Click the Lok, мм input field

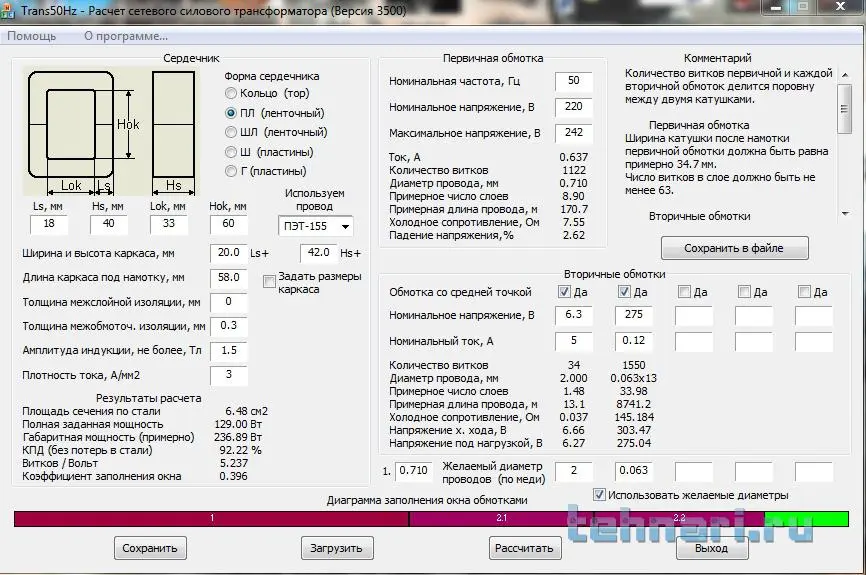[168, 224]
